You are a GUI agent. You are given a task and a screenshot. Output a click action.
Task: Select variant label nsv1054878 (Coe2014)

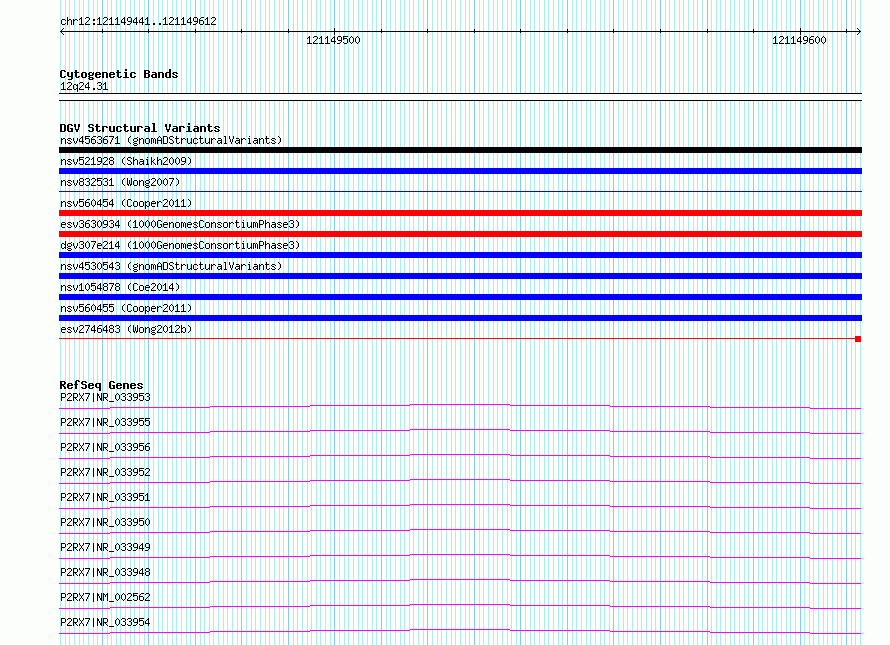point(120,287)
